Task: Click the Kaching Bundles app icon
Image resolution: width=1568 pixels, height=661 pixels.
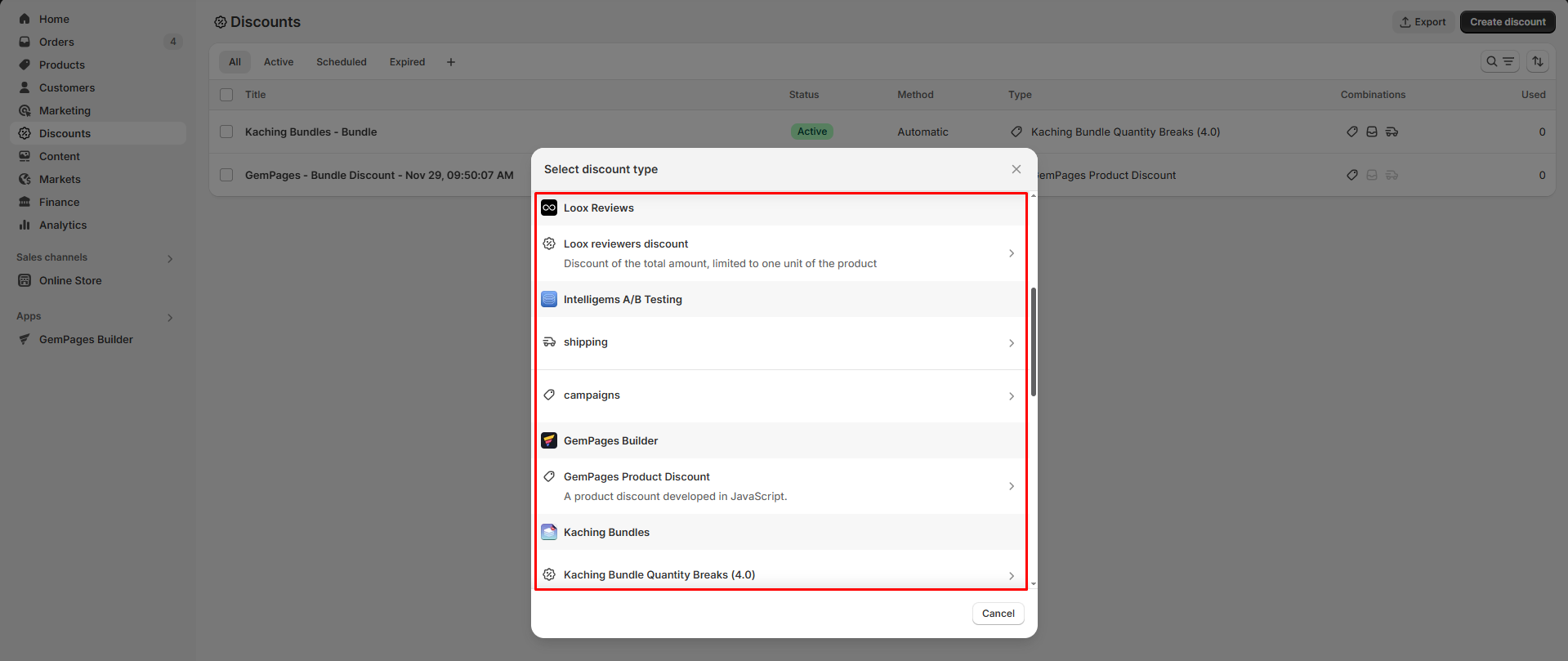Action: coord(549,533)
